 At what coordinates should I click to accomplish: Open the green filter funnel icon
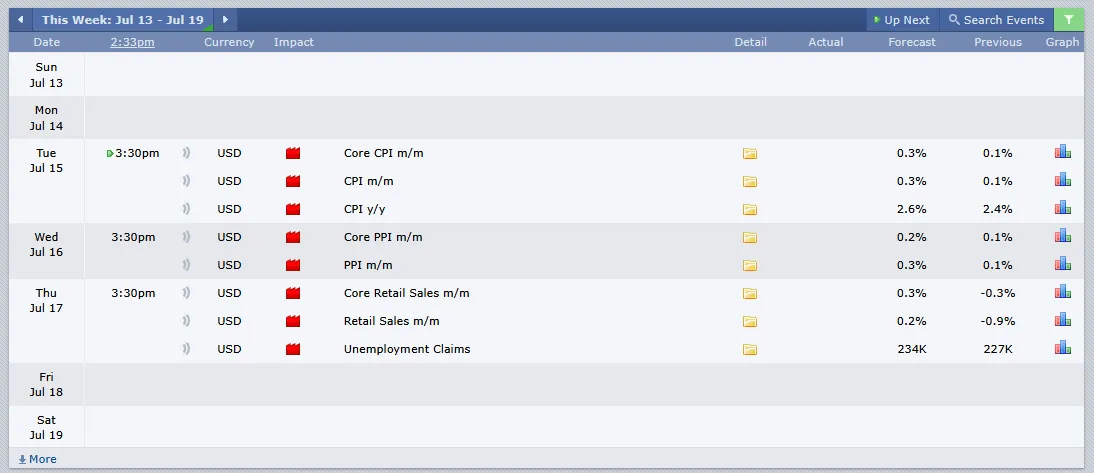click(x=1068, y=20)
